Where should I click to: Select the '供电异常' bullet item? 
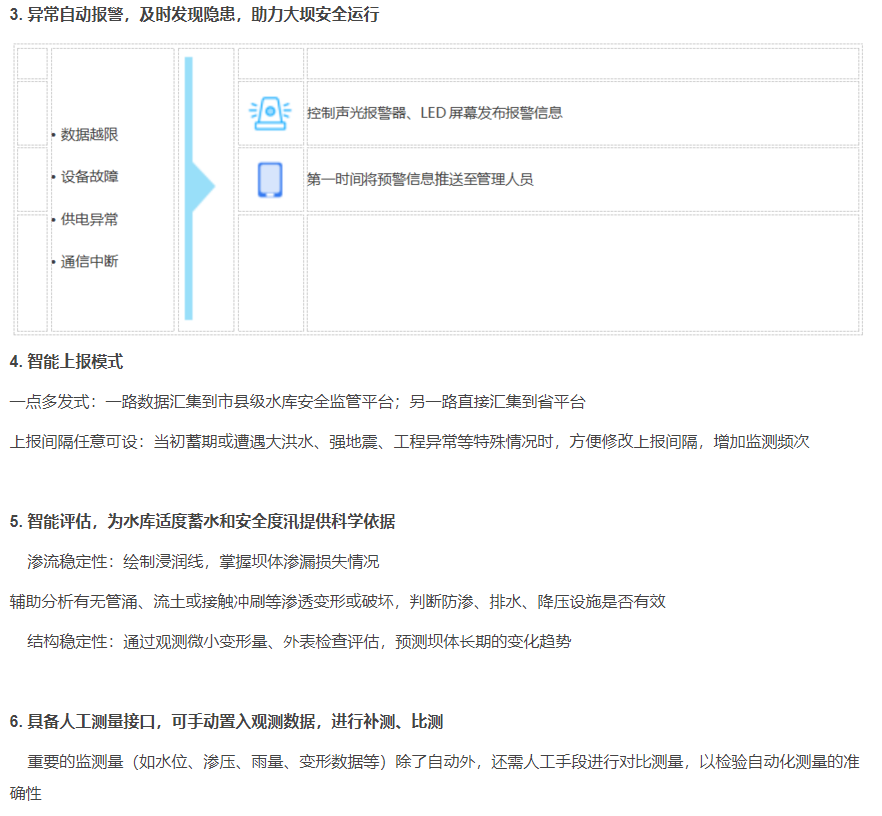tap(89, 219)
